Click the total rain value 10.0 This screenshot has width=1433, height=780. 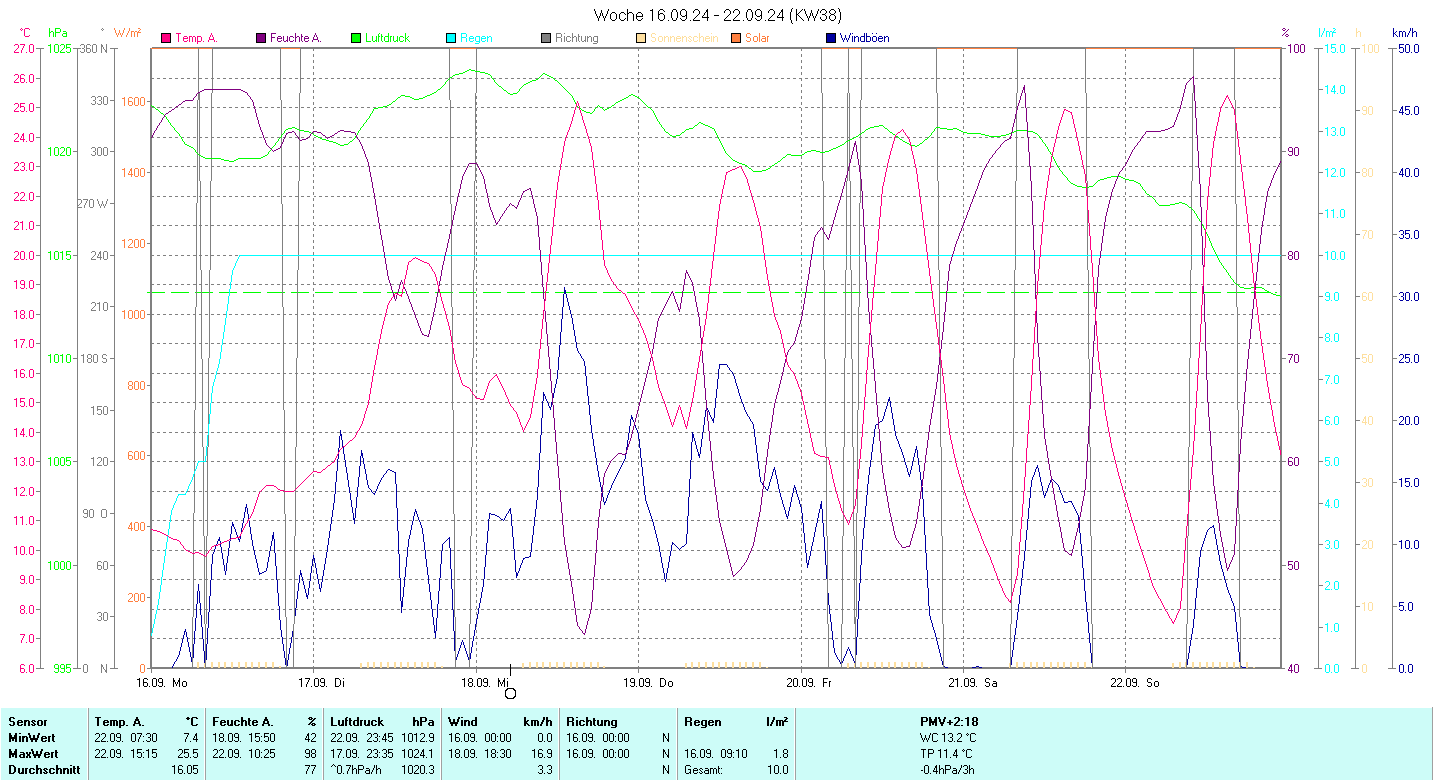click(777, 769)
